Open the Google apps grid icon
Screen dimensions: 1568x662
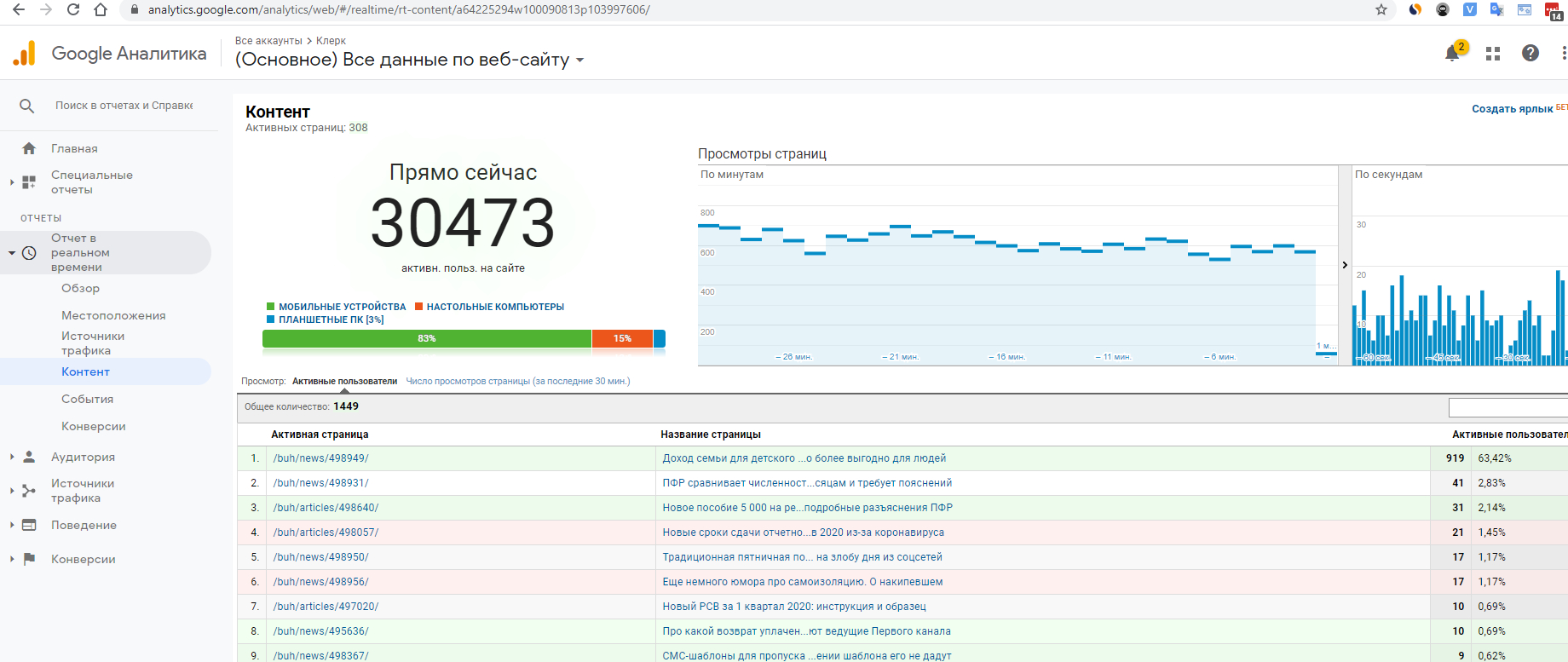[1493, 54]
